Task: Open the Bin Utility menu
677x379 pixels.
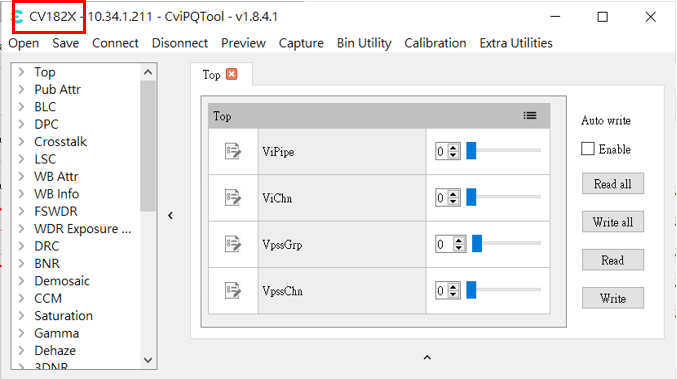Action: pos(364,43)
